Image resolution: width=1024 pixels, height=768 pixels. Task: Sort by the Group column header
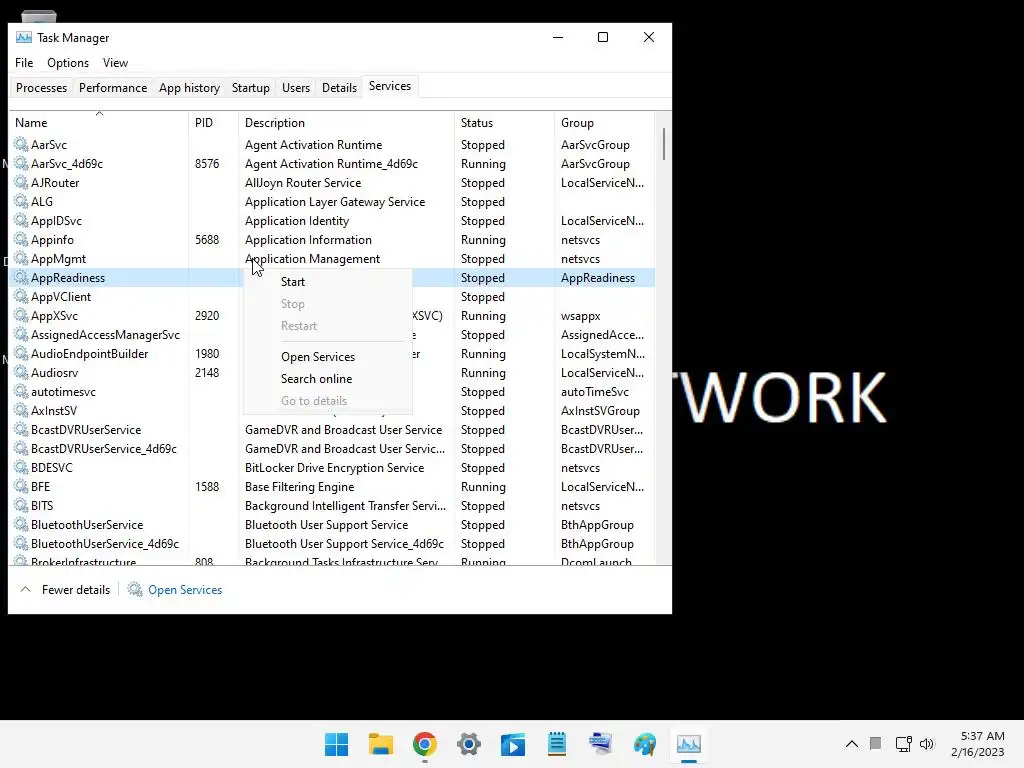(604, 122)
